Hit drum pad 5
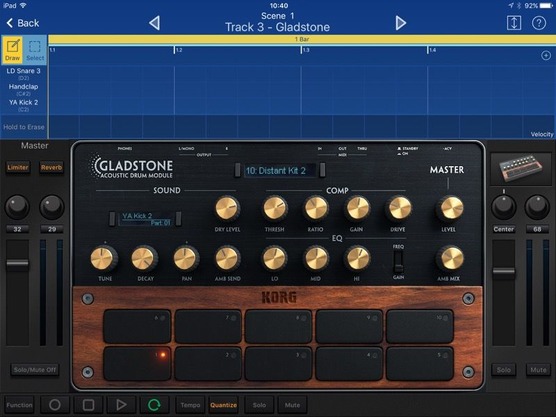This screenshot has height=417, width=556. pyautogui.click(x=419, y=364)
